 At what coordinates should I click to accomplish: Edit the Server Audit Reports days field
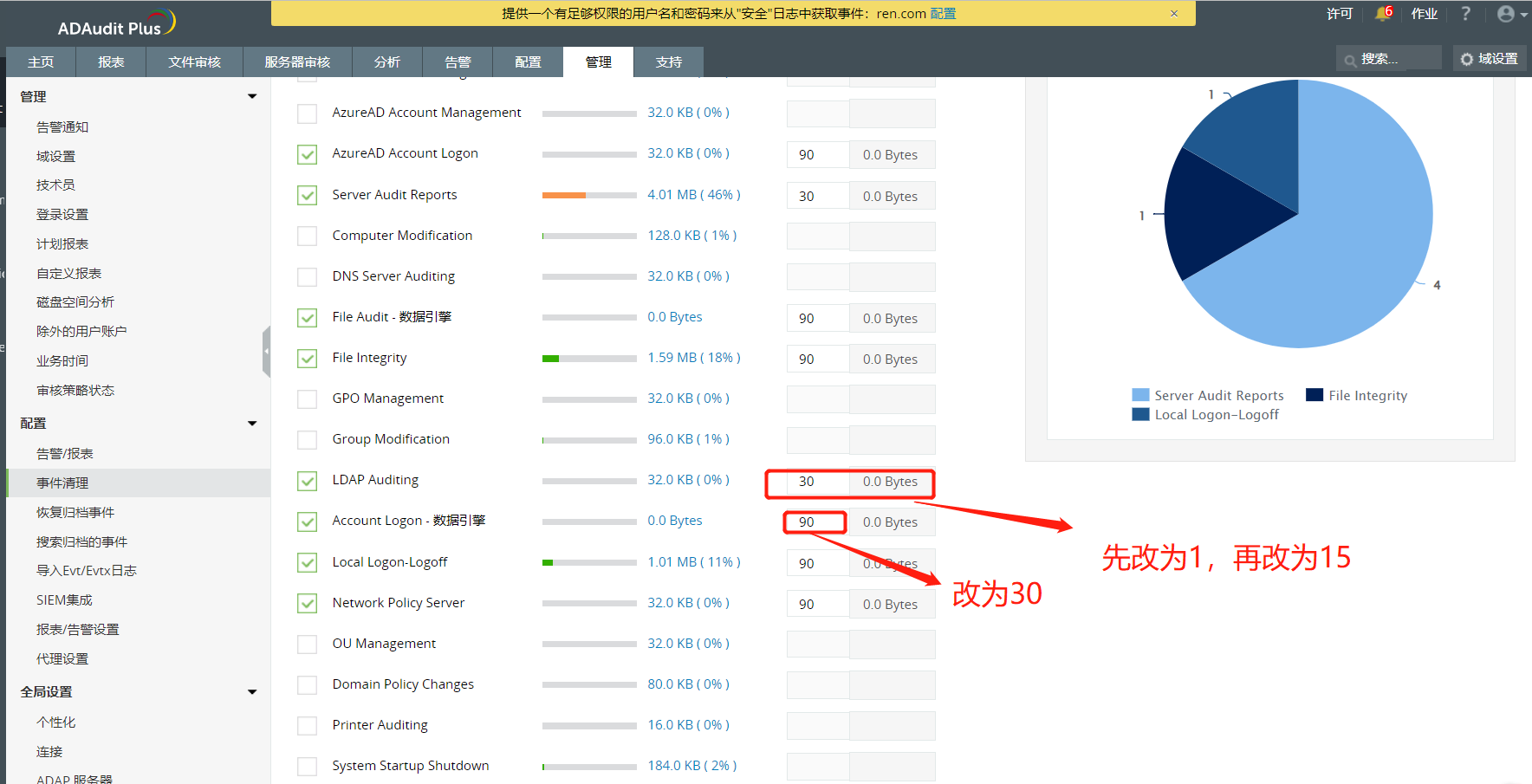point(818,197)
